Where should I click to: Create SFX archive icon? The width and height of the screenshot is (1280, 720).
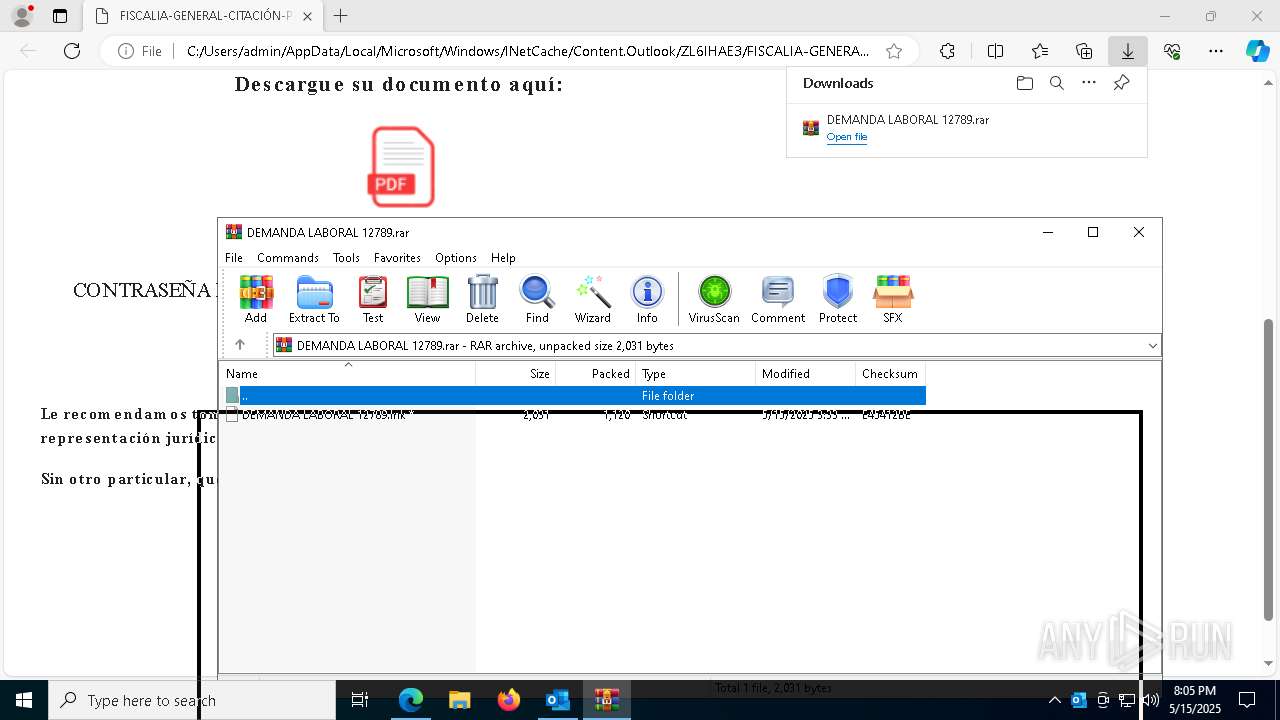[893, 299]
